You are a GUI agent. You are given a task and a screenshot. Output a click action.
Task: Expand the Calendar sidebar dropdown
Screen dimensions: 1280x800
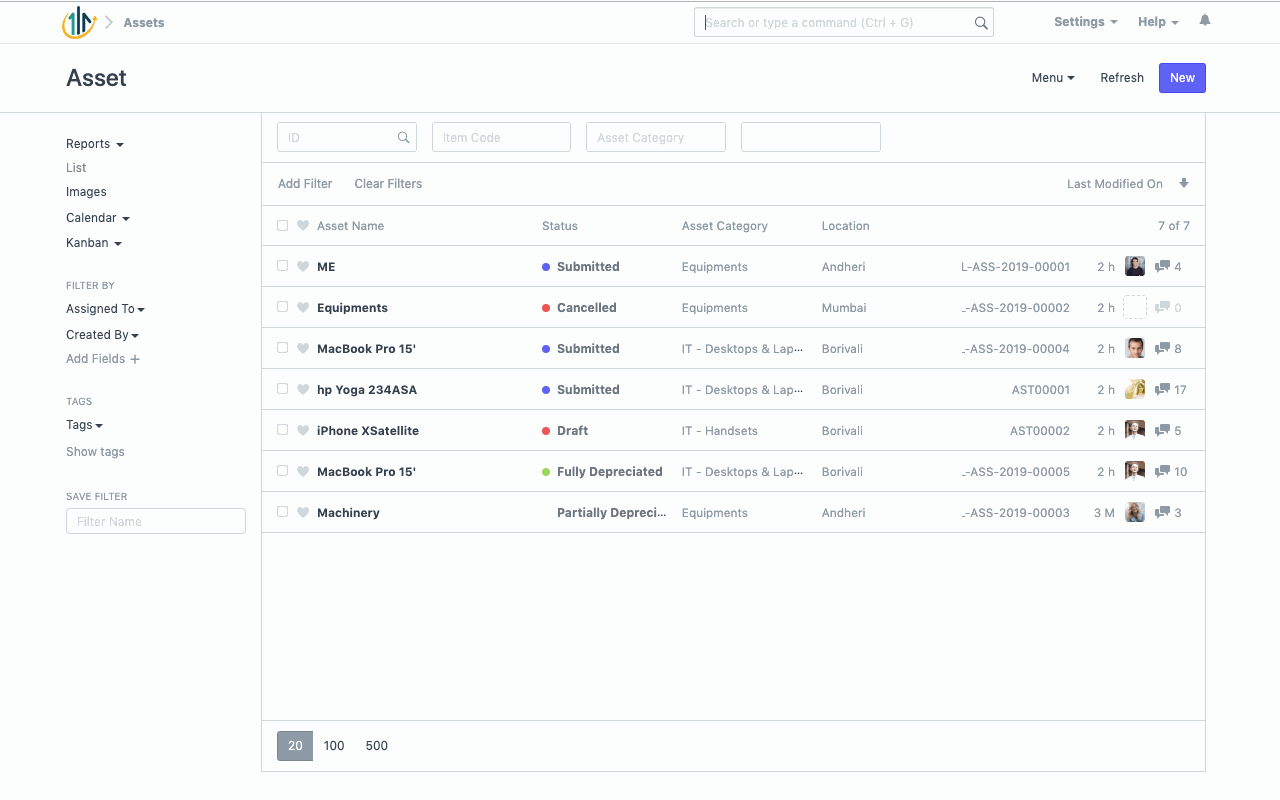point(98,218)
